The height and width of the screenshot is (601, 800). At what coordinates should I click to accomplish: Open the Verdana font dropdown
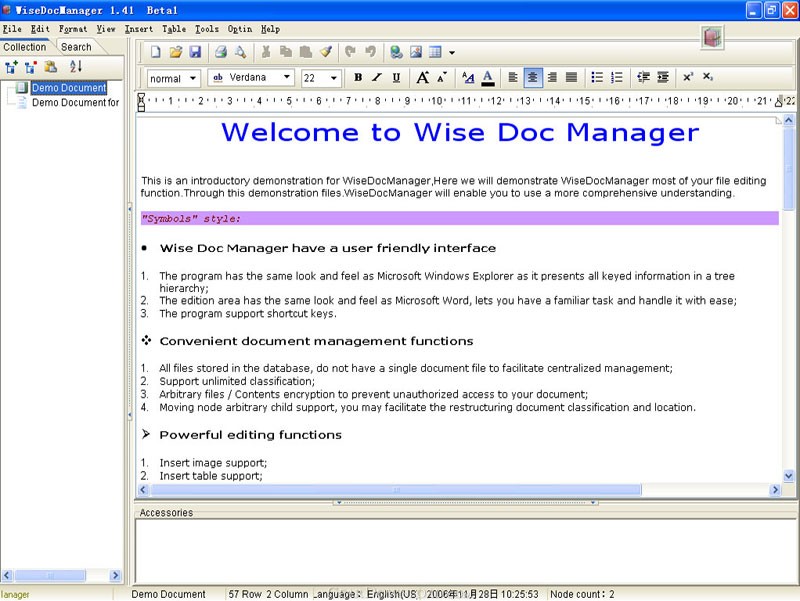[252, 78]
